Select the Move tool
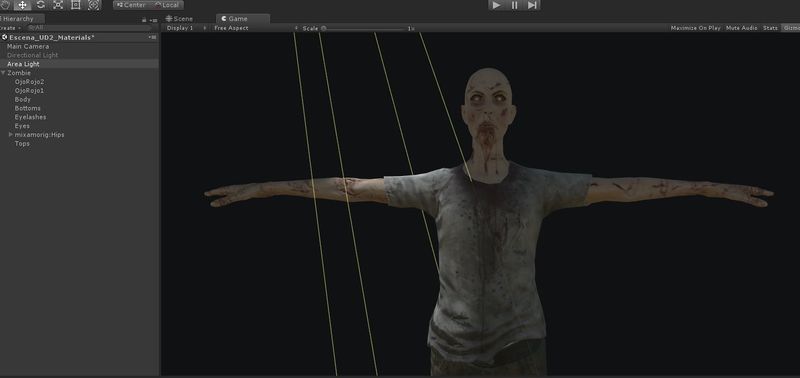This screenshot has width=800, height=378. [x=22, y=5]
